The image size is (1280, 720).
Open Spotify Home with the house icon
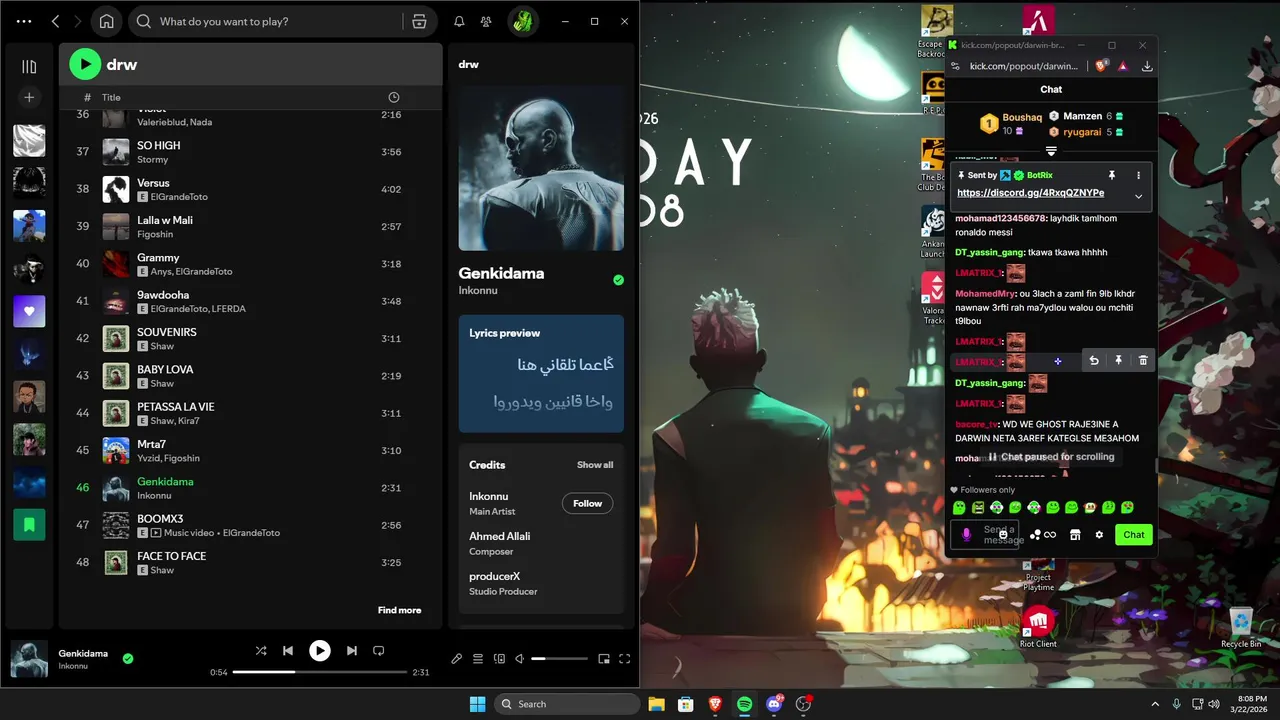coord(106,21)
